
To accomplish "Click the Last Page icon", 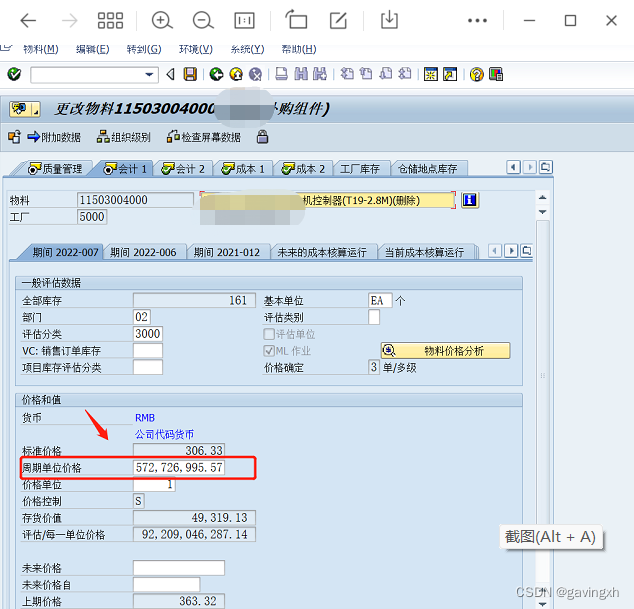I will pyautogui.click(x=405, y=74).
